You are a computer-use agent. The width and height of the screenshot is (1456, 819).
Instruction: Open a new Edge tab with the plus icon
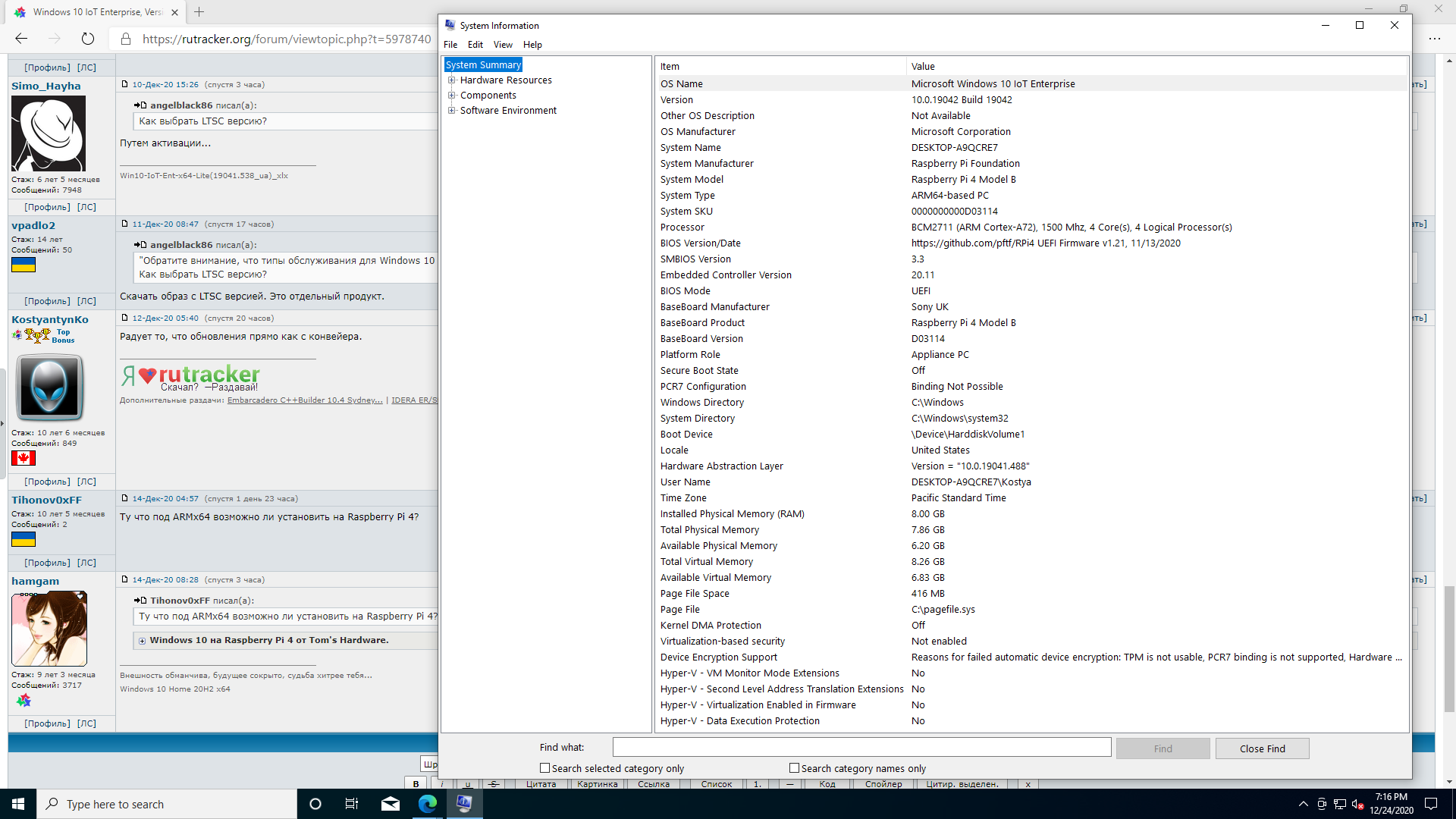199,12
